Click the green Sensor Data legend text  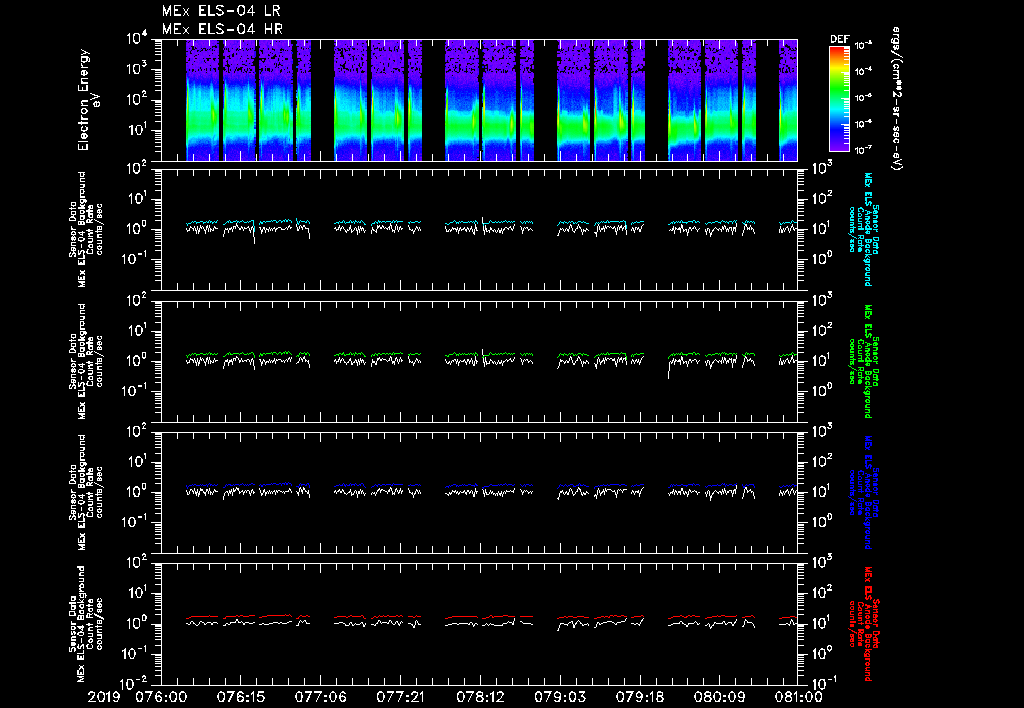pyautogui.click(x=863, y=361)
